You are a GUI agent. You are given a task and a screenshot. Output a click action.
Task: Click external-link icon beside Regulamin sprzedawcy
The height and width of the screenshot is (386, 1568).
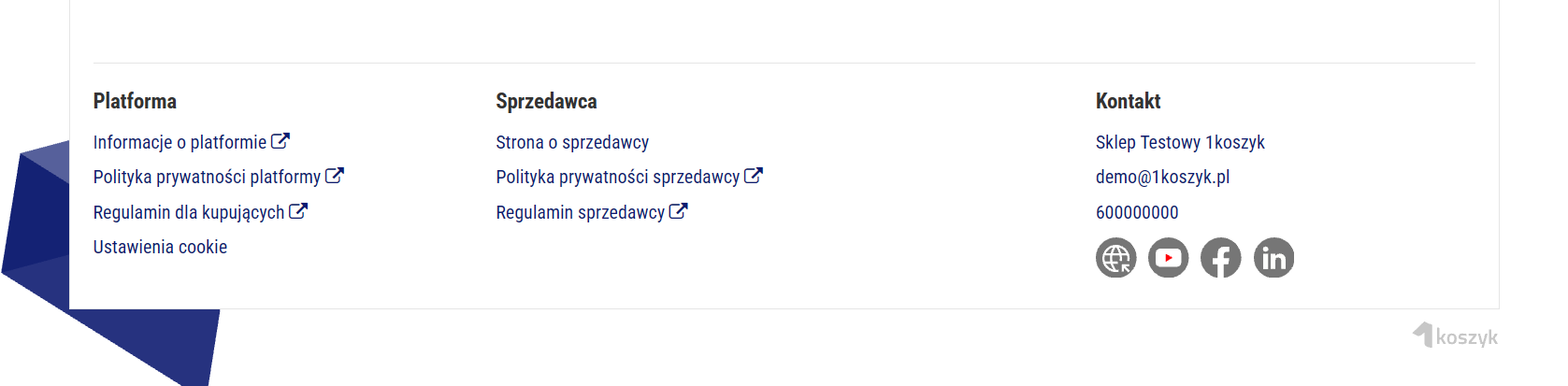point(679,211)
